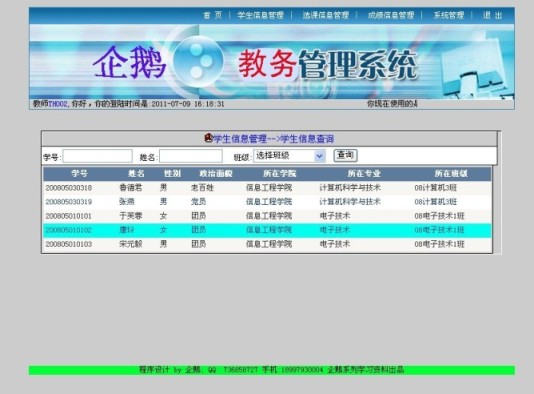
Task: Click the 学号 column header
Action: pos(79,174)
